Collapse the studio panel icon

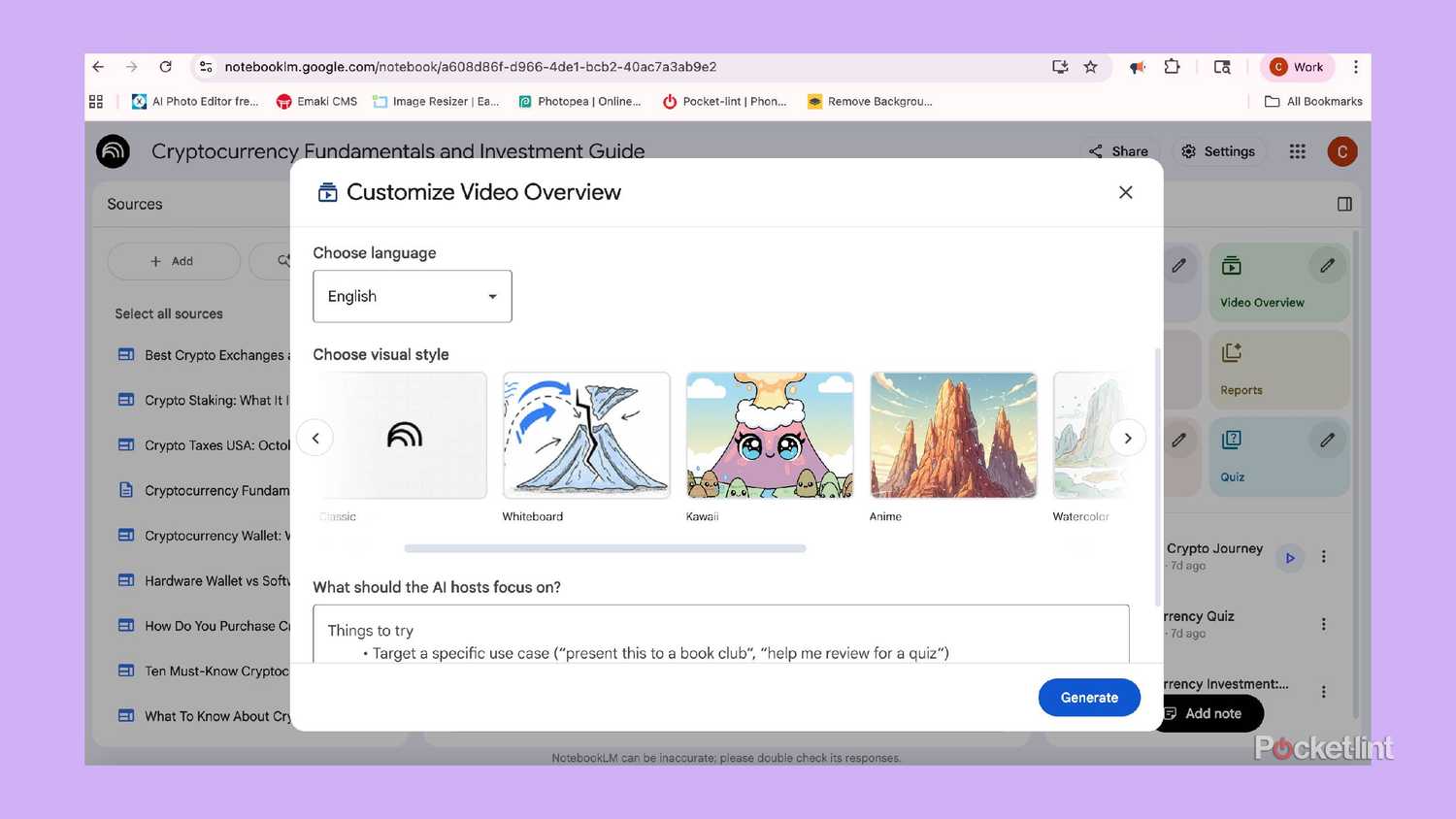[1344, 204]
